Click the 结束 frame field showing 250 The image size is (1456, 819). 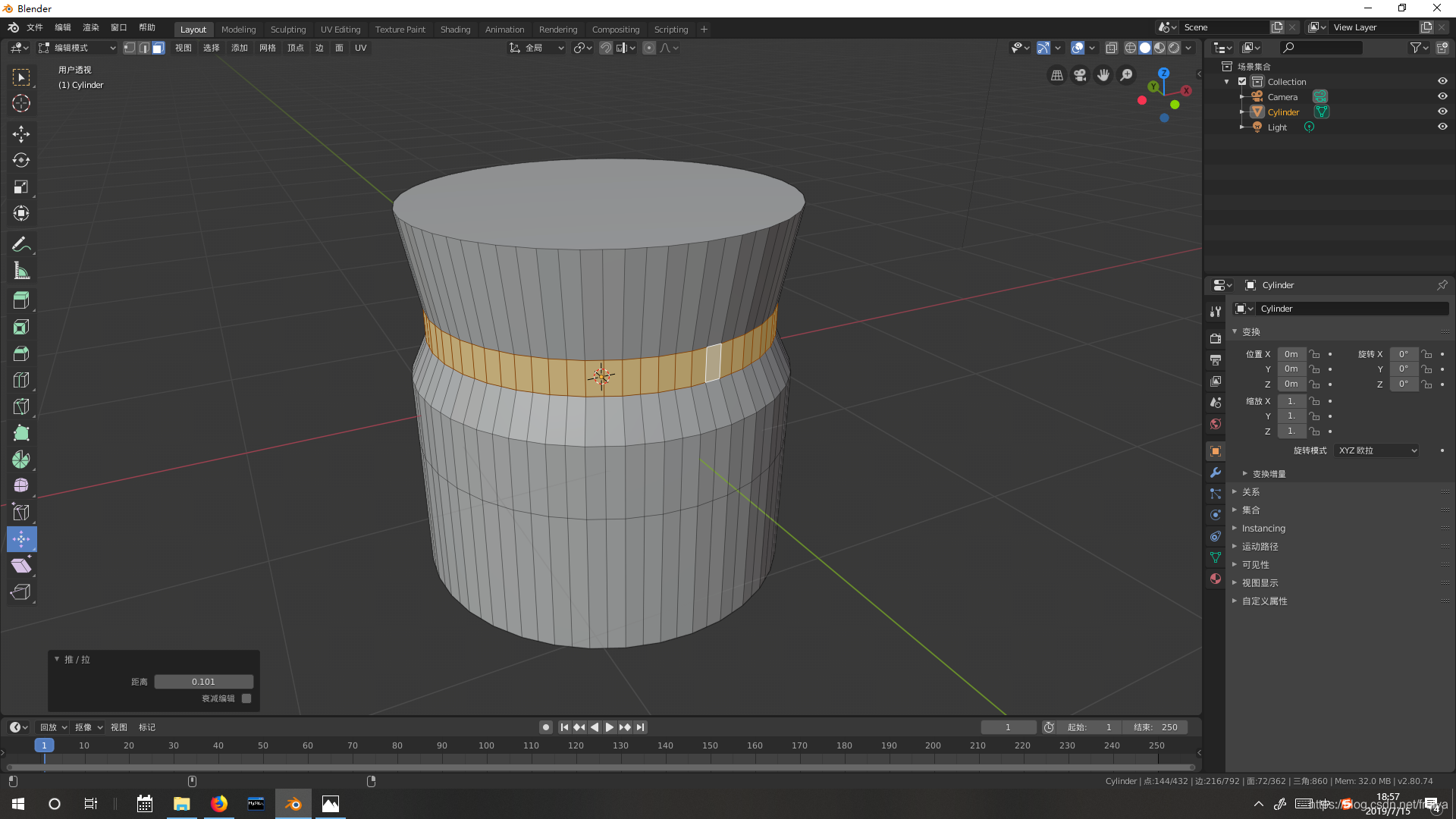tap(1156, 727)
